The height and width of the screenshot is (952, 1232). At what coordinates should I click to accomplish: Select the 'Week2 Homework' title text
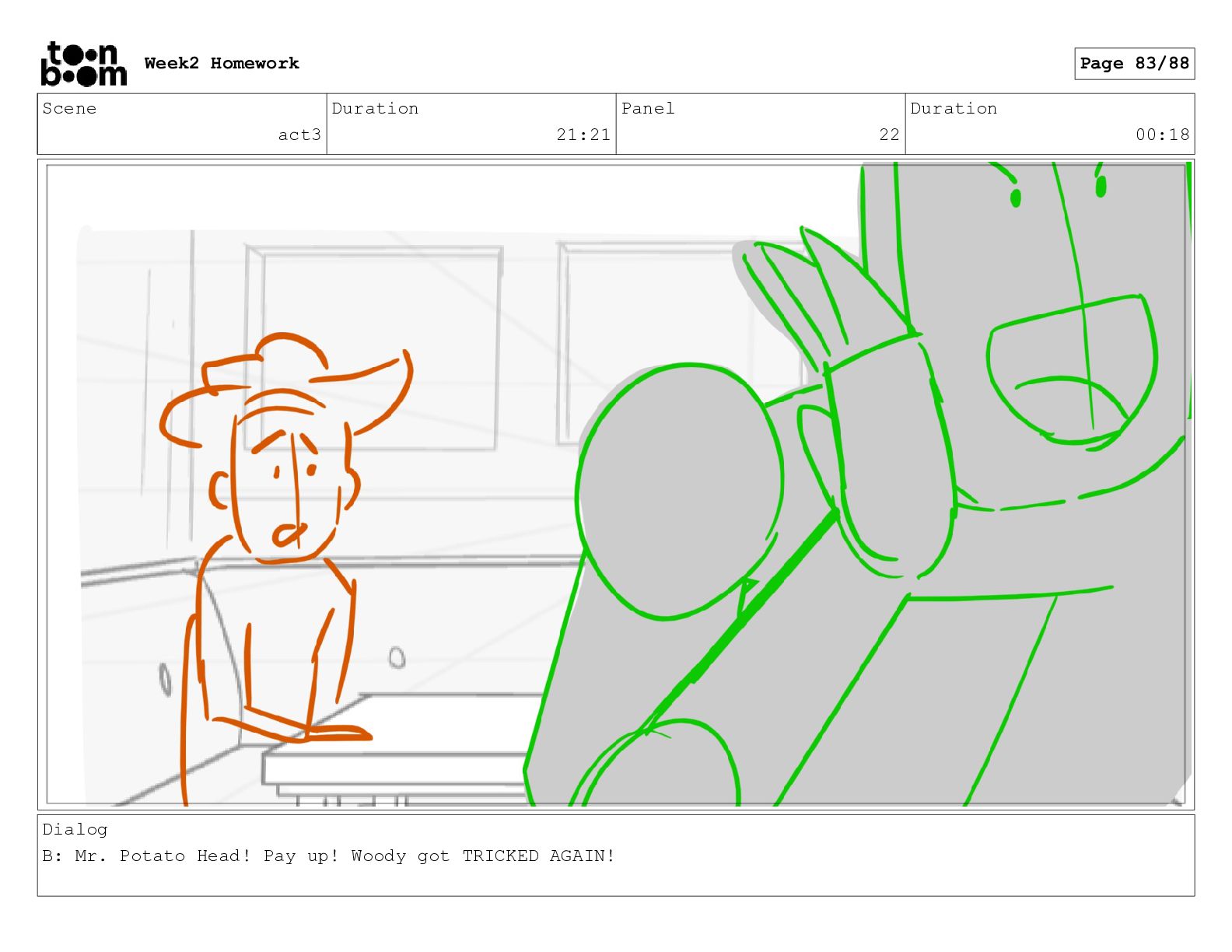[x=222, y=63]
